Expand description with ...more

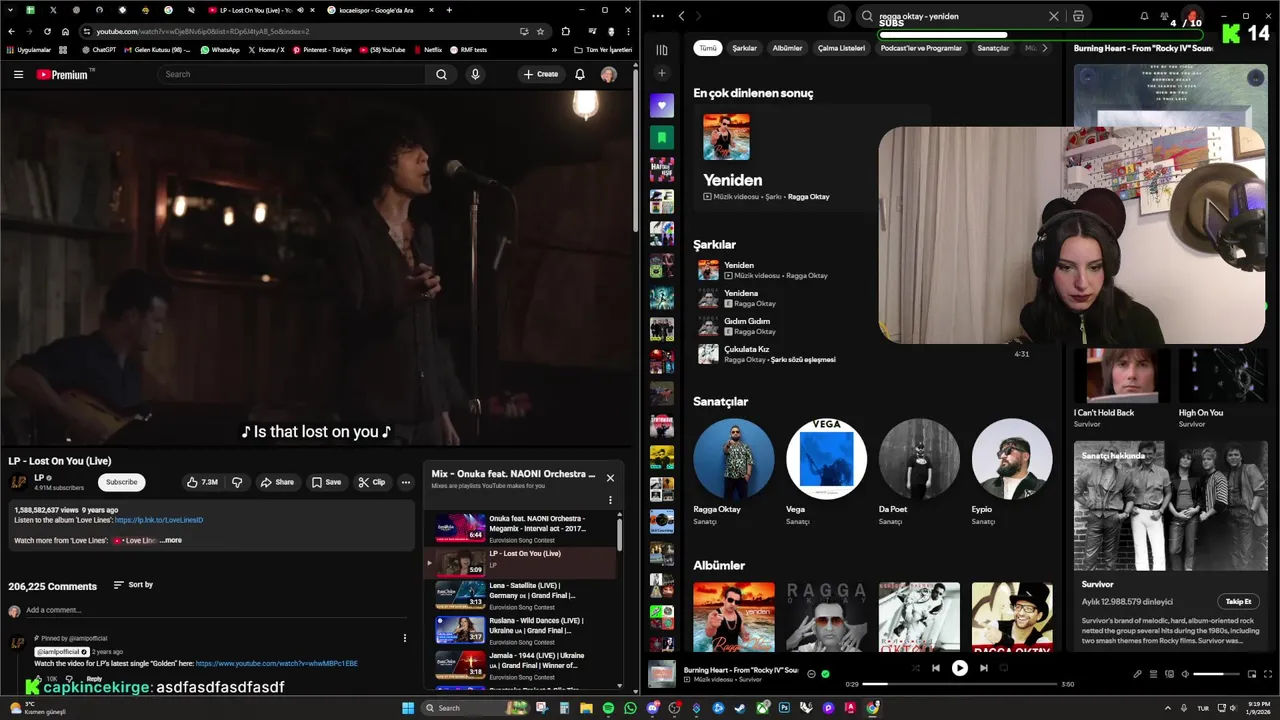click(x=170, y=540)
